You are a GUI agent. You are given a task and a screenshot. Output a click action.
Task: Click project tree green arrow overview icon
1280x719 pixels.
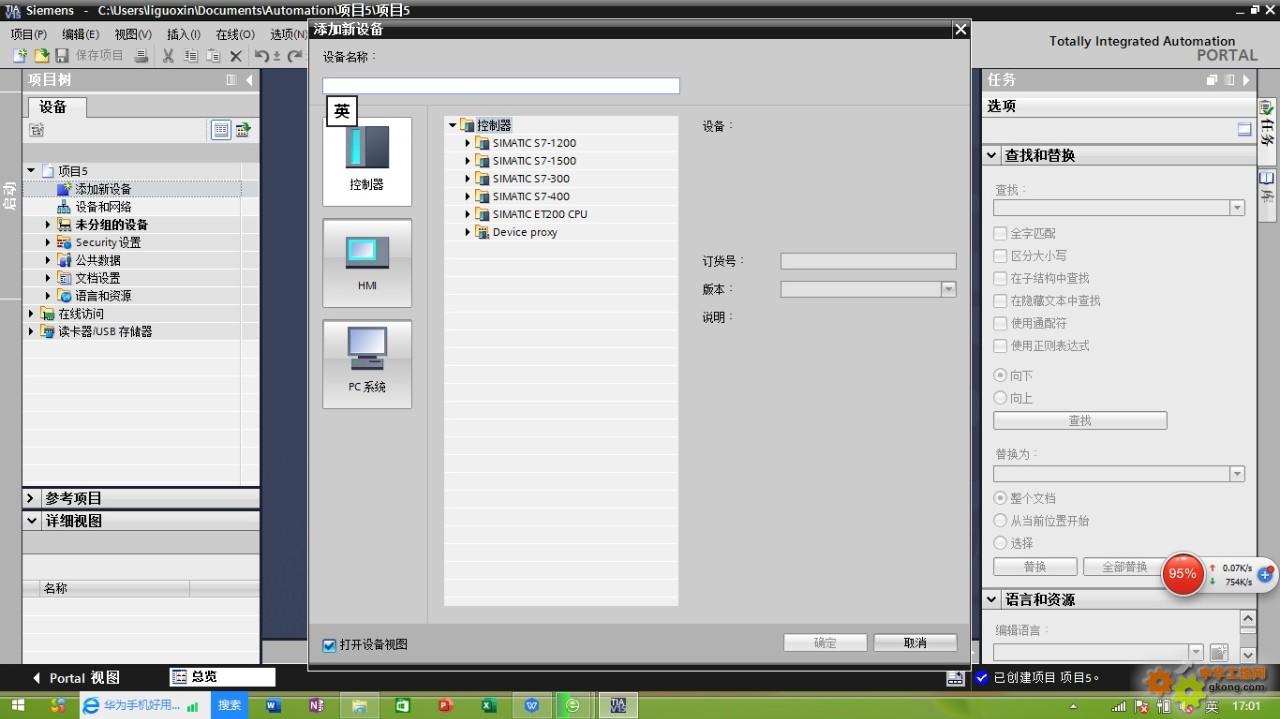(x=243, y=130)
